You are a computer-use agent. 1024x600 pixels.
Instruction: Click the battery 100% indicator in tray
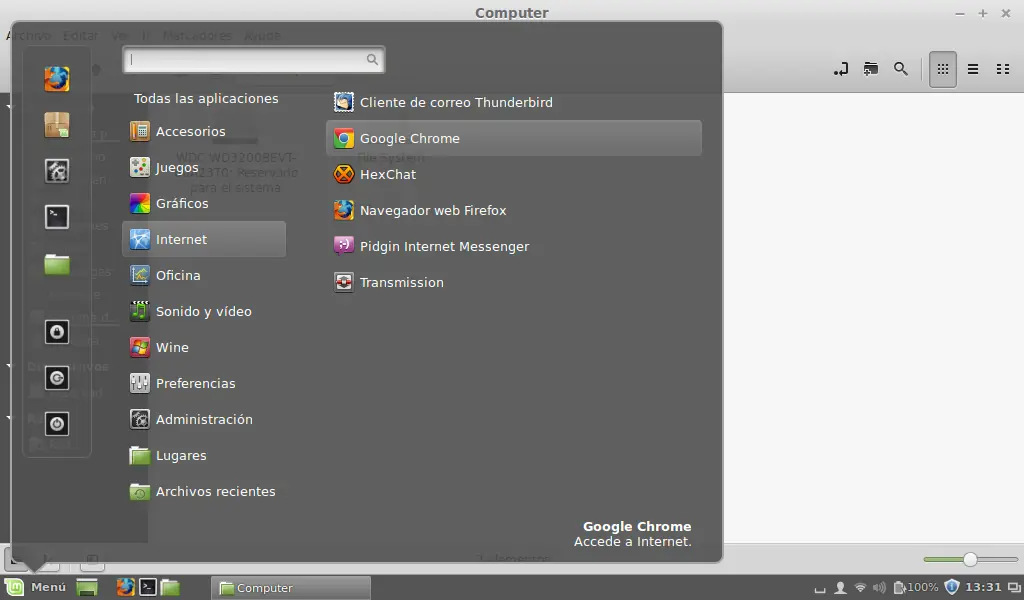pos(916,588)
